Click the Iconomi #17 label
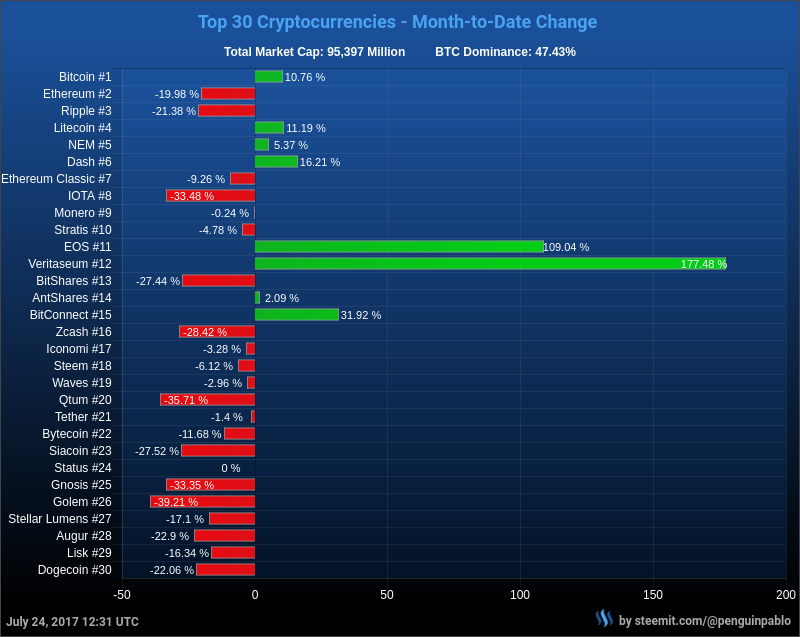 79,349
